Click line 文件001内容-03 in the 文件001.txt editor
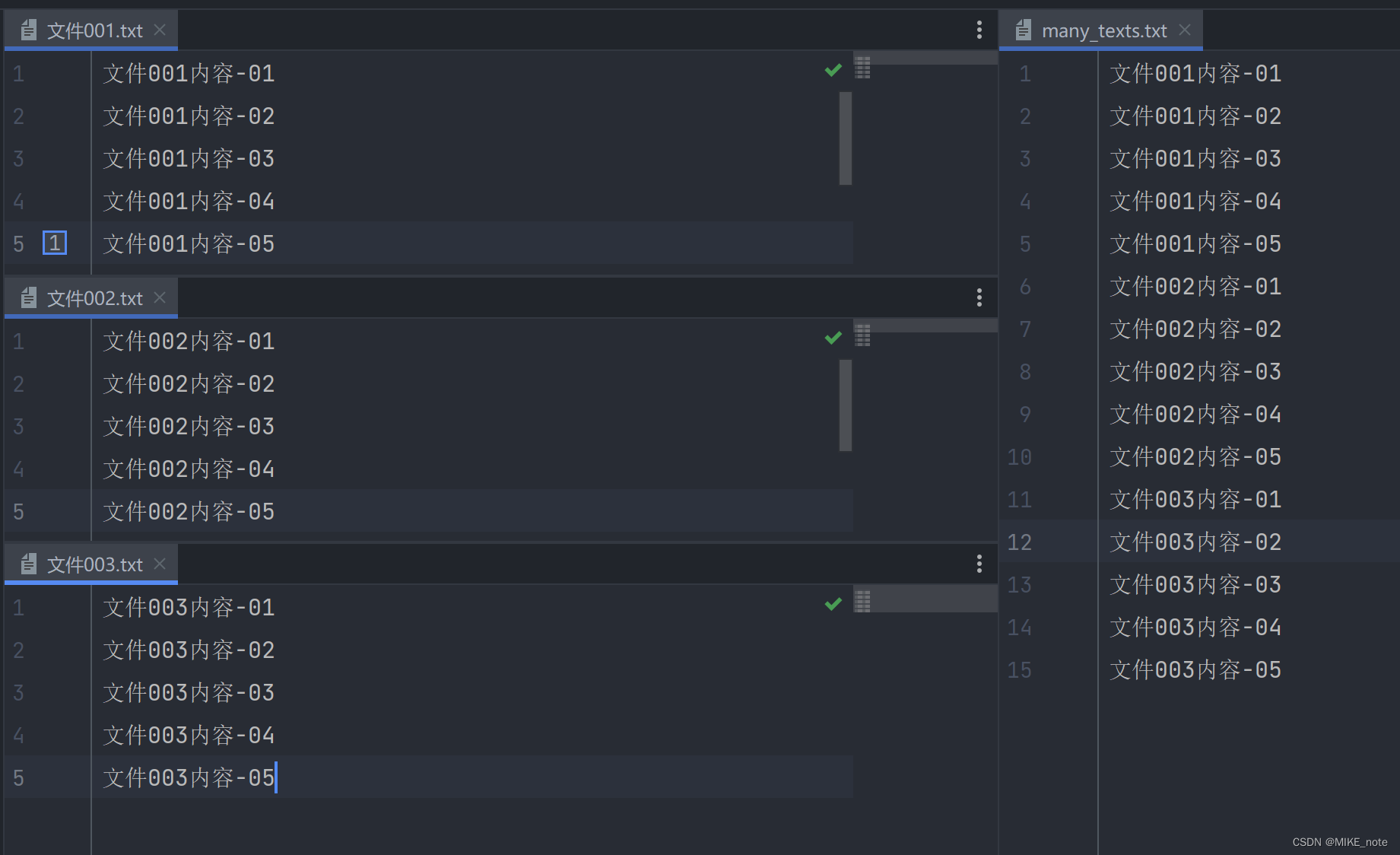This screenshot has height=855, width=1400. coord(189,159)
